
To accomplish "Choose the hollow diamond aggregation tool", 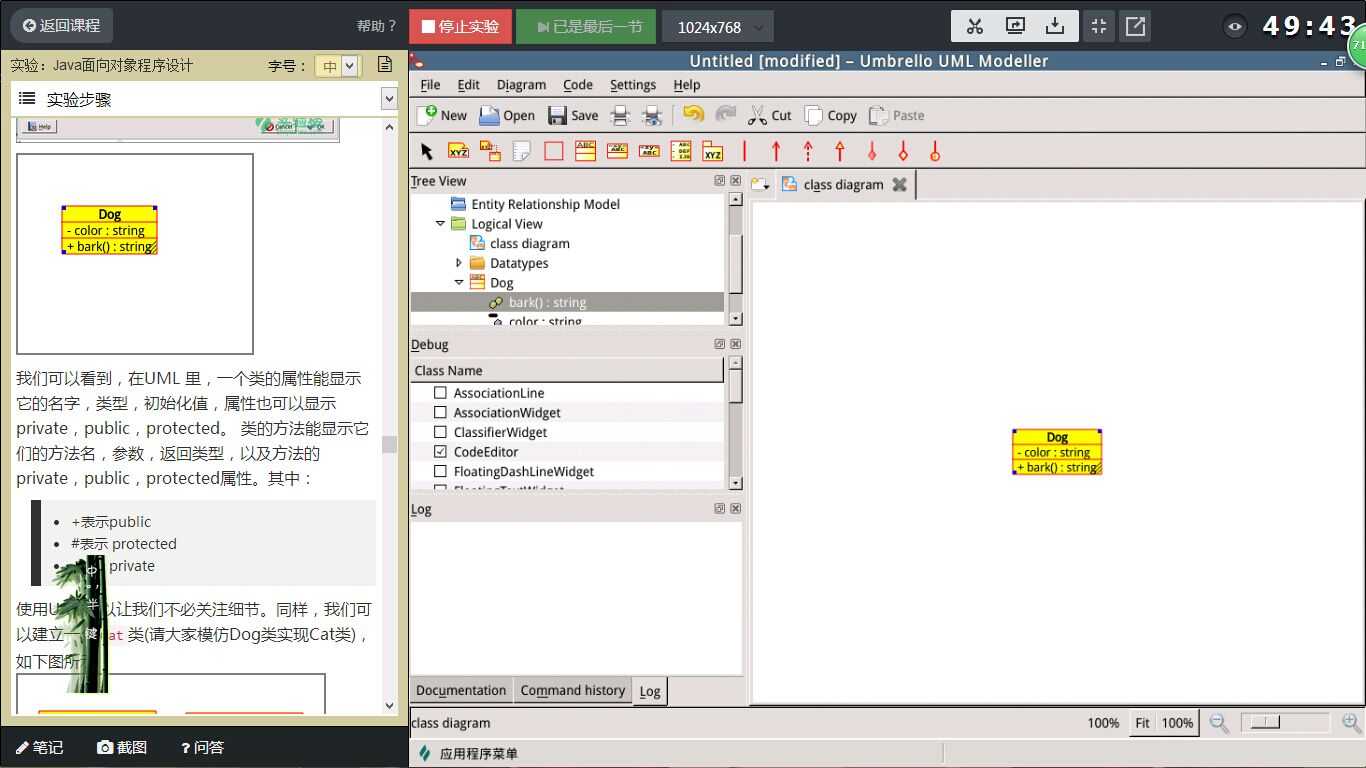I will 903,151.
